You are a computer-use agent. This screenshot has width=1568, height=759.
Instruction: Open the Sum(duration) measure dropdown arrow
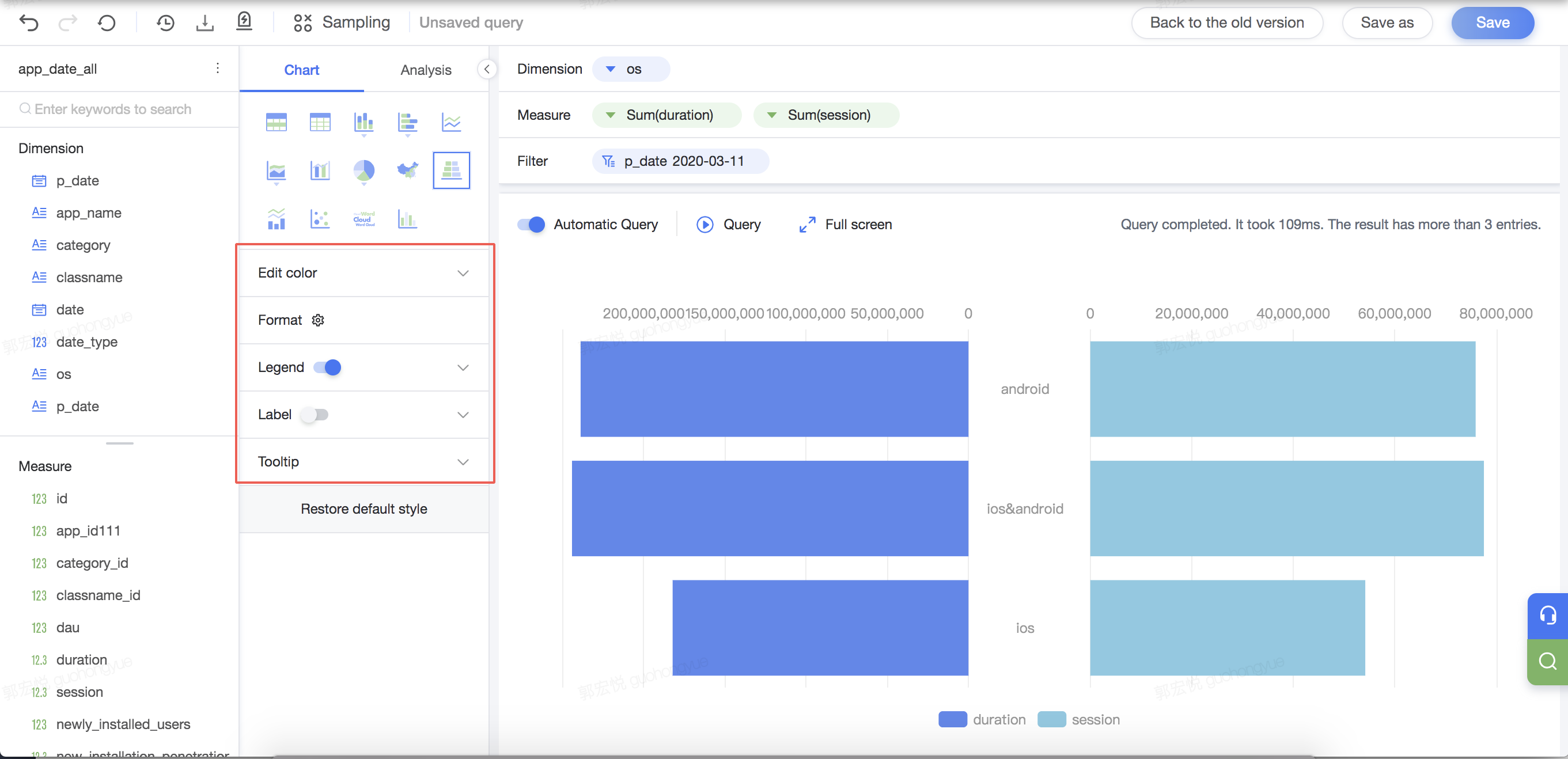[611, 115]
